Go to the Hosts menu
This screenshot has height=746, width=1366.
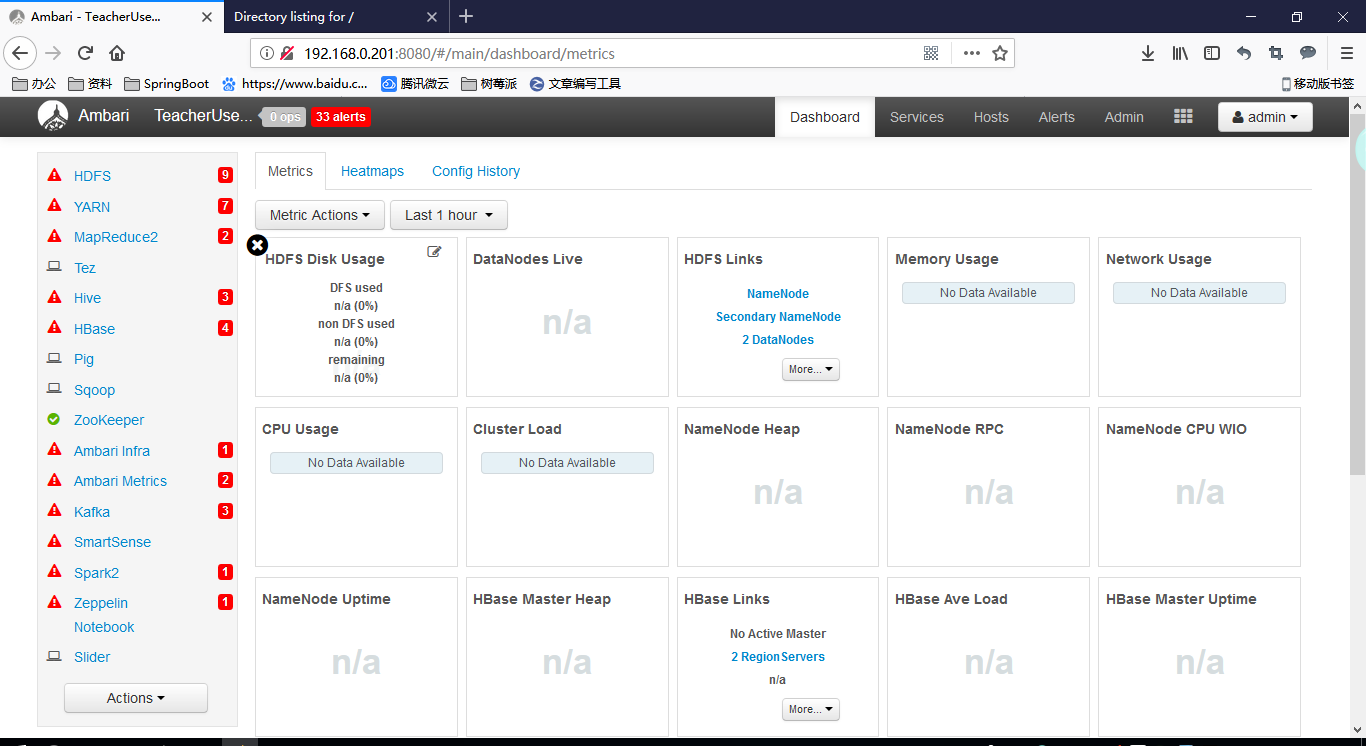tap(991, 117)
